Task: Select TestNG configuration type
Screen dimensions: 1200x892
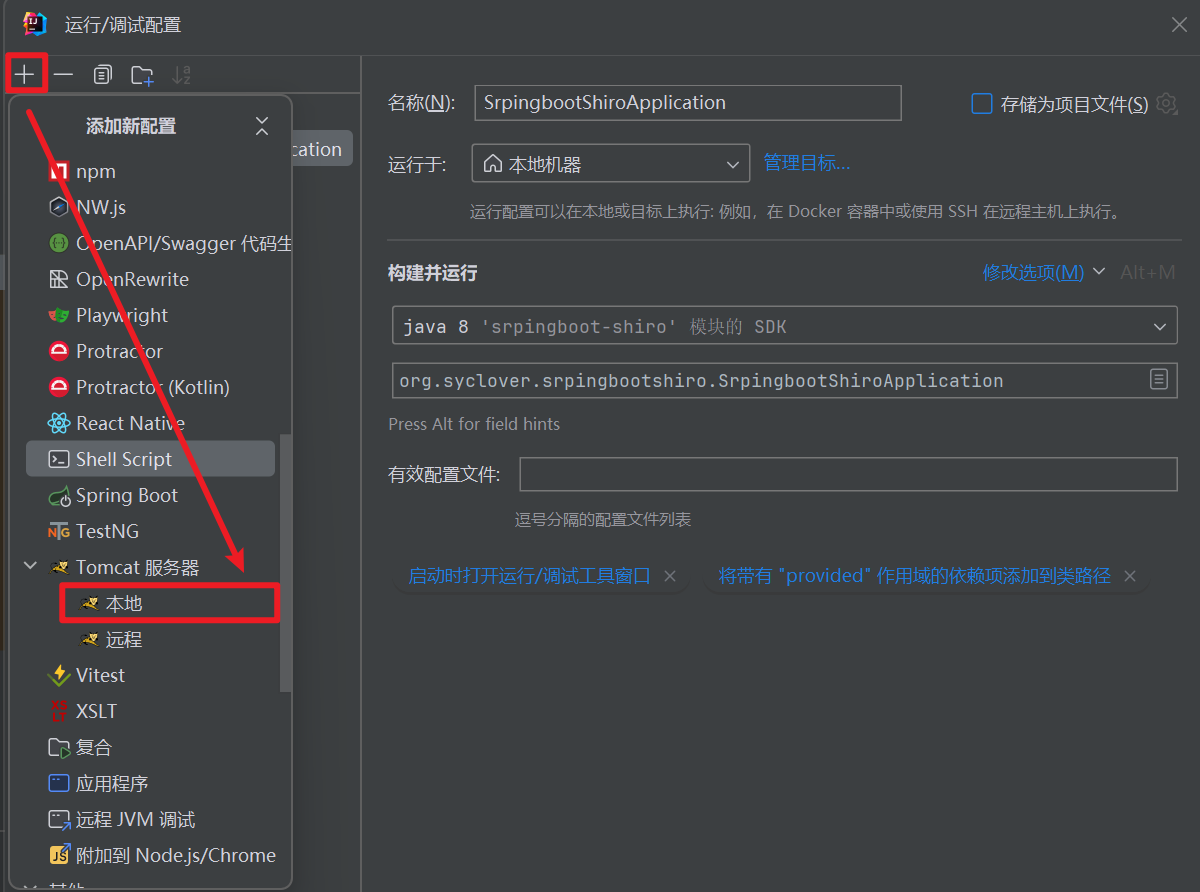Action: tap(150, 531)
